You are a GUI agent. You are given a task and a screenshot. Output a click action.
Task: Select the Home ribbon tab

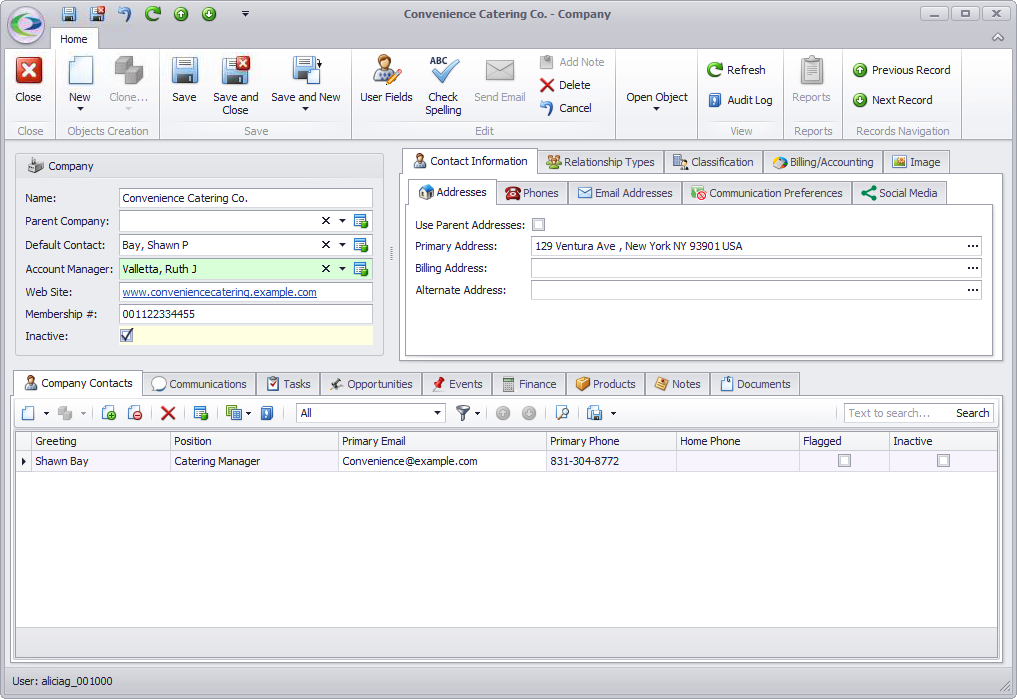tap(73, 39)
